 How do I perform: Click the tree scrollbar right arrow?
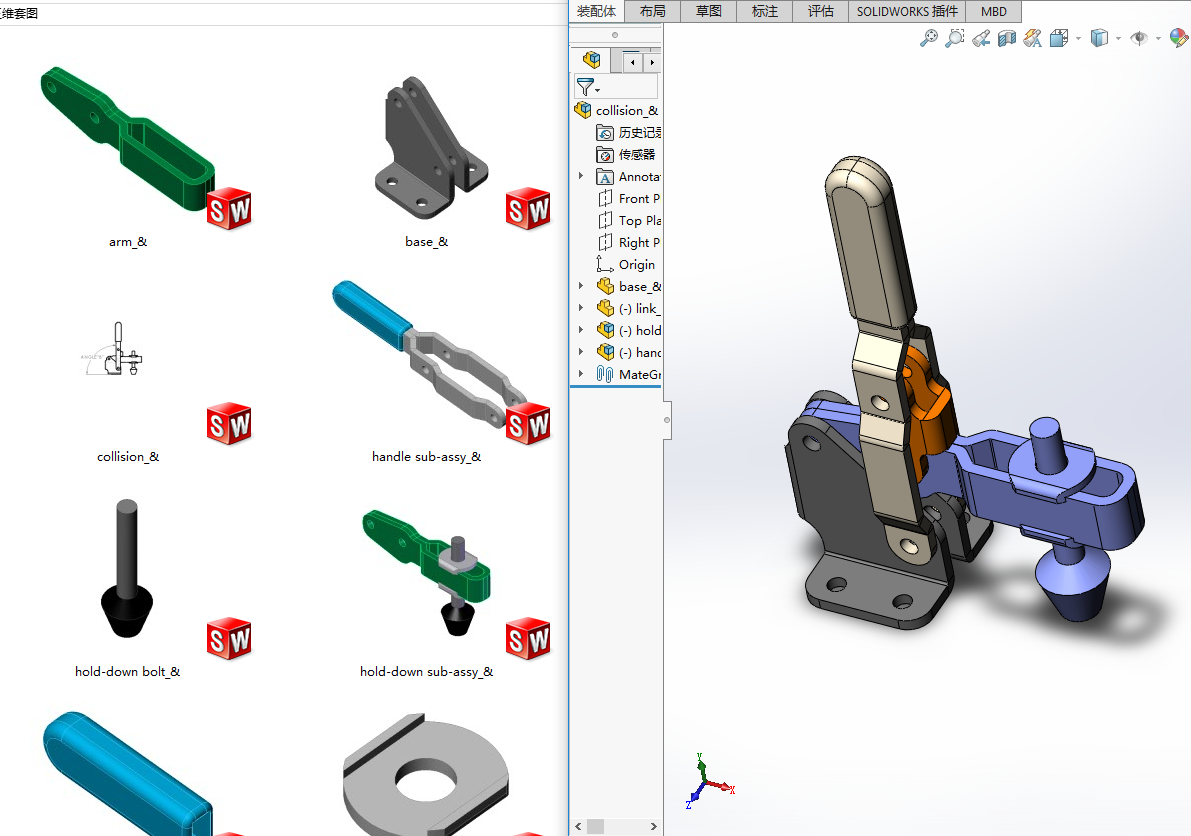tap(653, 826)
